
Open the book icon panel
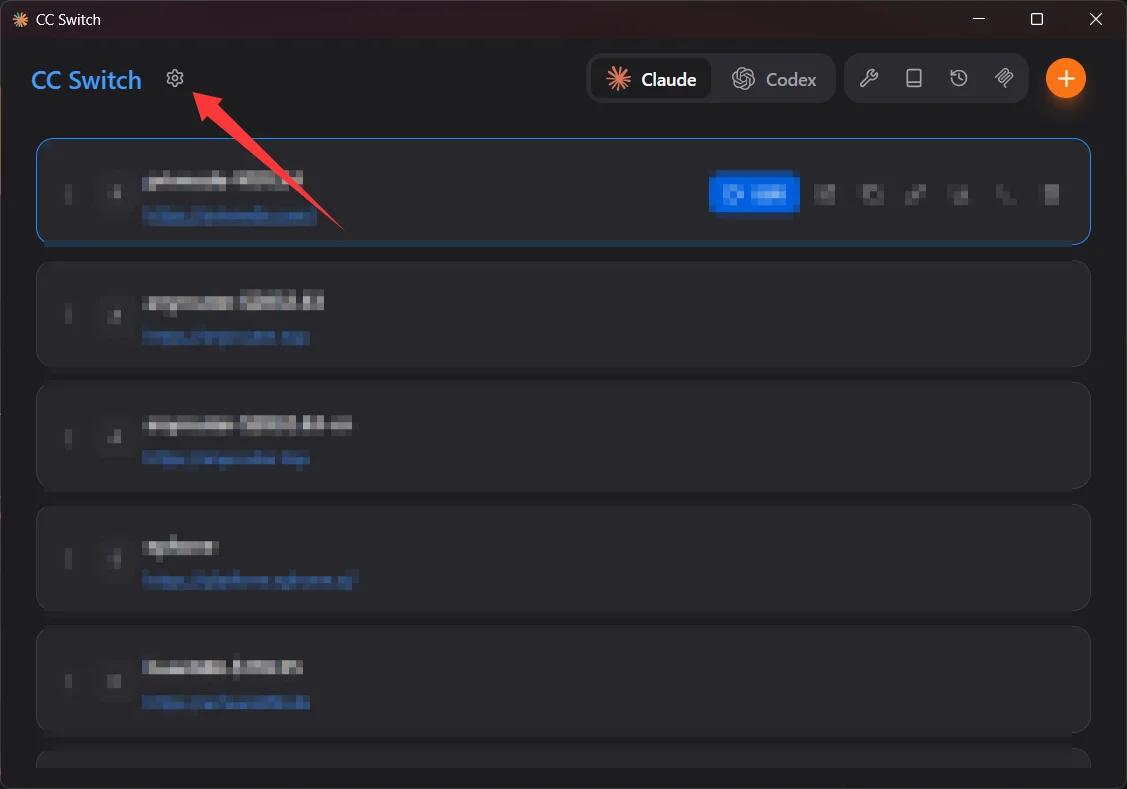(x=914, y=78)
